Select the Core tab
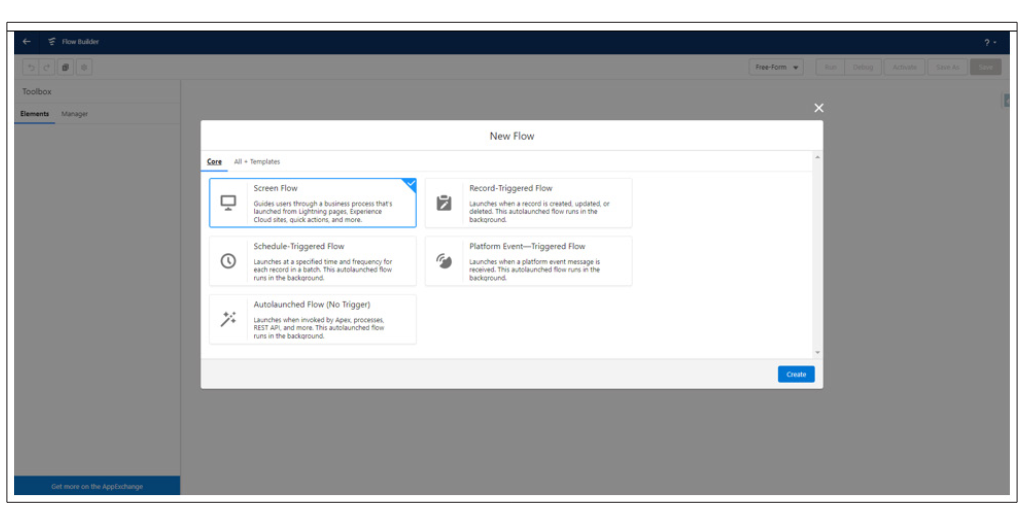 [214, 162]
